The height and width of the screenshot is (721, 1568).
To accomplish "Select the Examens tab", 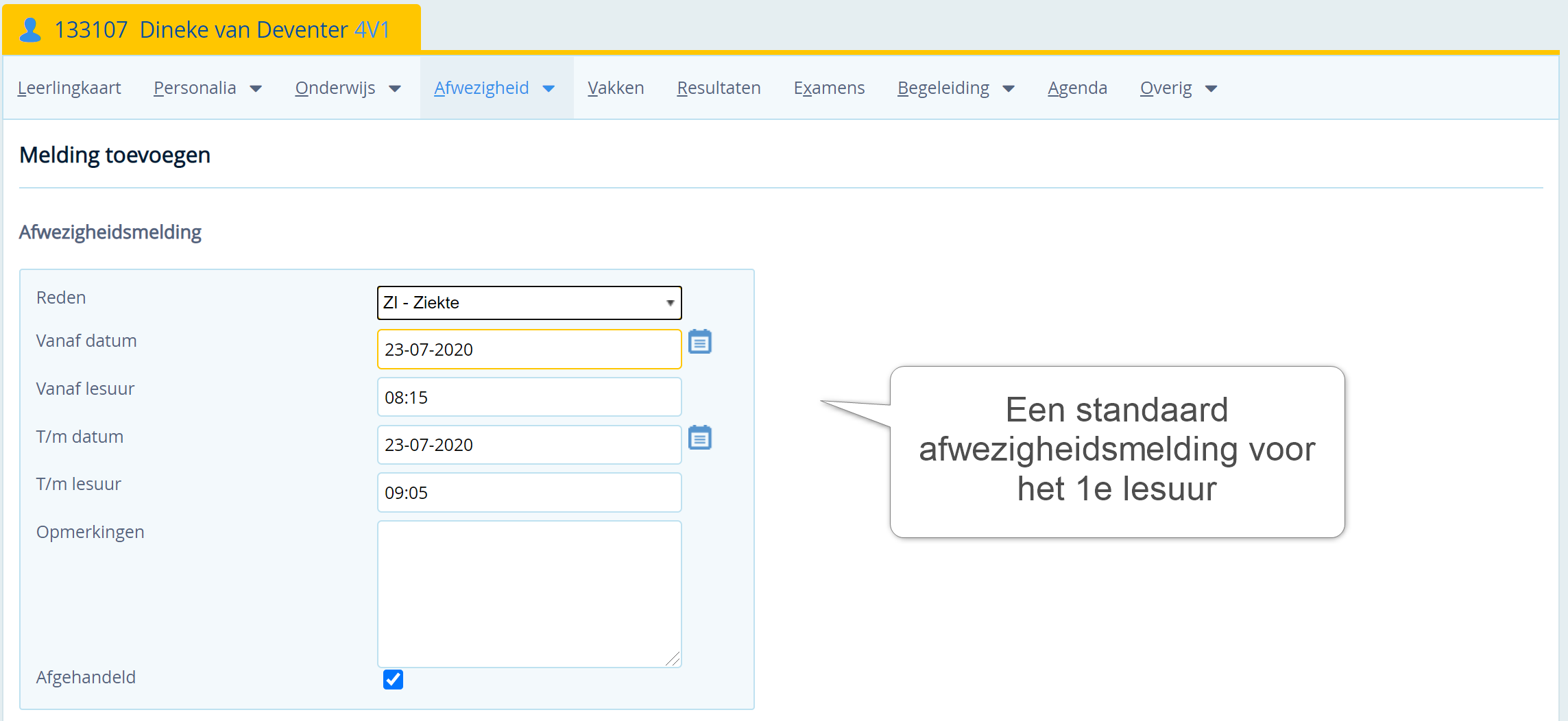I will [829, 88].
